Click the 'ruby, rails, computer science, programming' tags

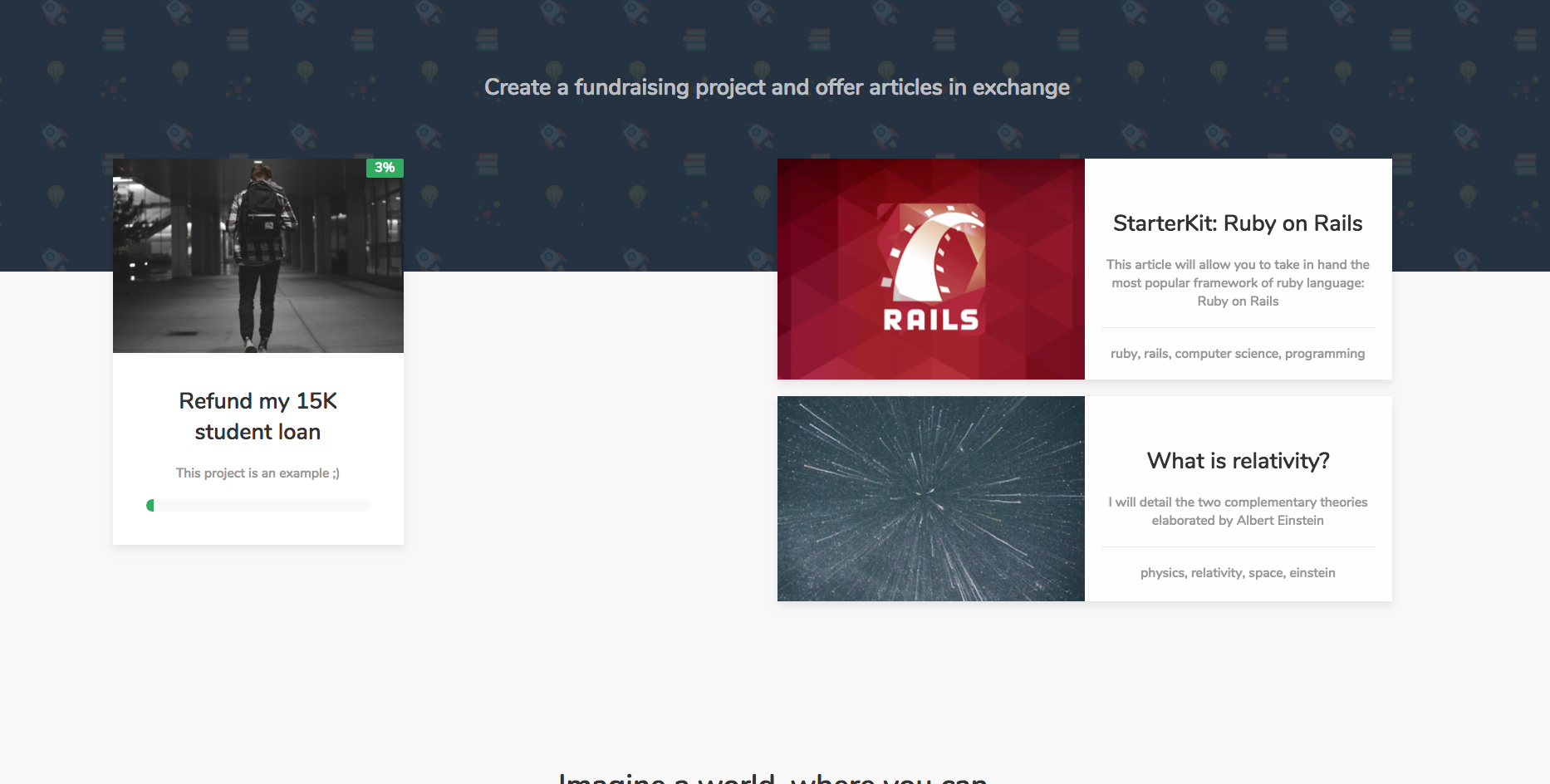coord(1238,354)
